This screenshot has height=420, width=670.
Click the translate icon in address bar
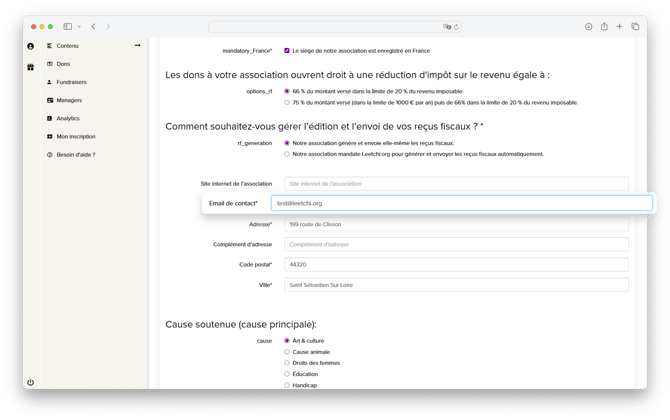click(x=447, y=26)
